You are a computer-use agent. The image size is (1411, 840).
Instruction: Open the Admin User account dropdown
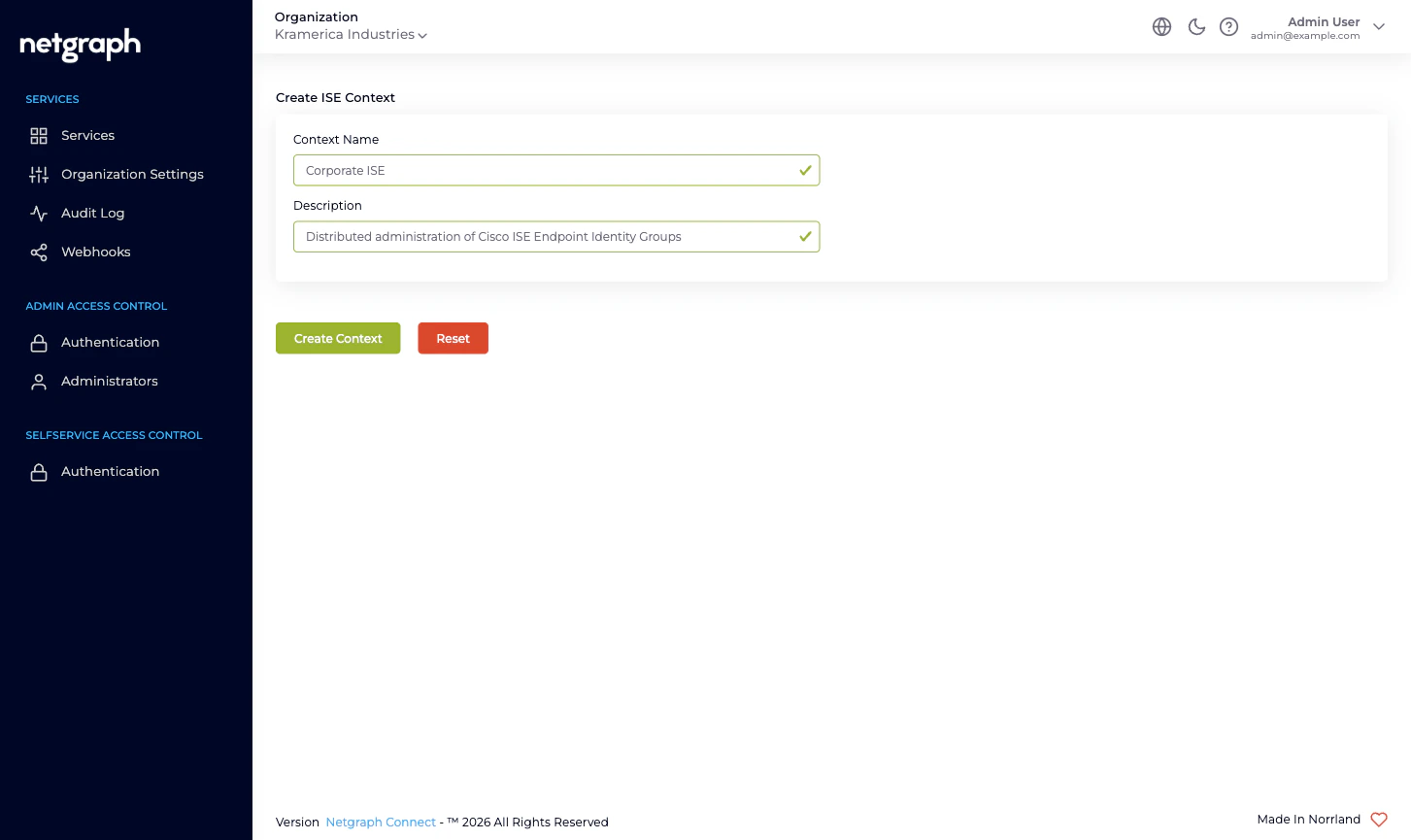1378,26
